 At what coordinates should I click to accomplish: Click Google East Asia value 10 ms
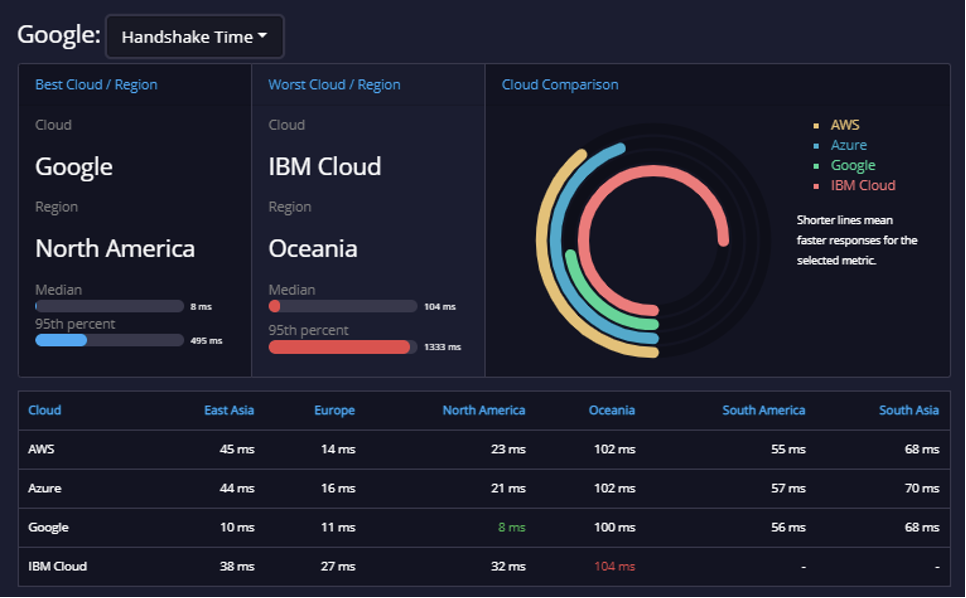click(237, 528)
